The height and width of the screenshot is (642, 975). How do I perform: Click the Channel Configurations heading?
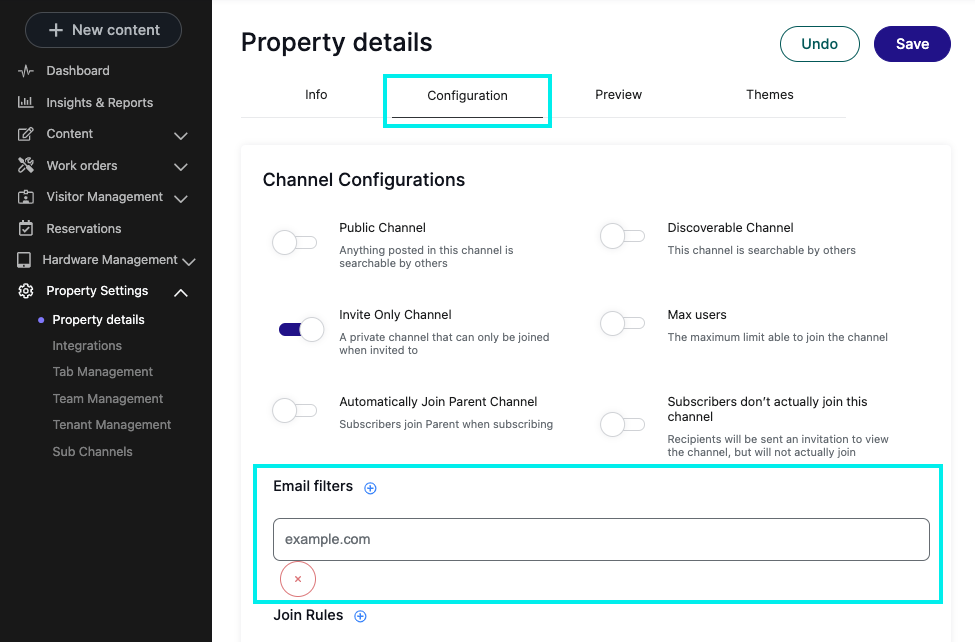[x=364, y=180]
